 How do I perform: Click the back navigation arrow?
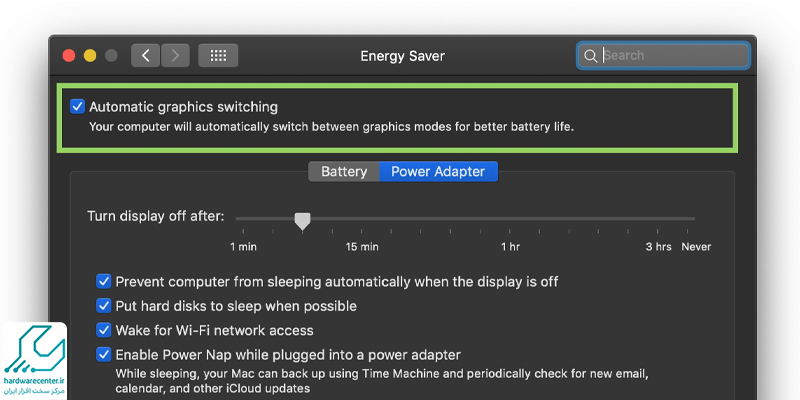coord(146,56)
